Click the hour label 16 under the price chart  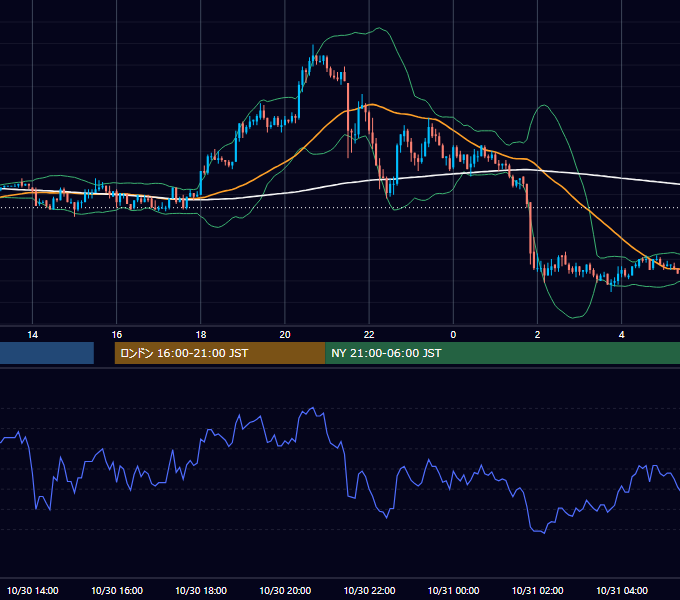coord(117,335)
